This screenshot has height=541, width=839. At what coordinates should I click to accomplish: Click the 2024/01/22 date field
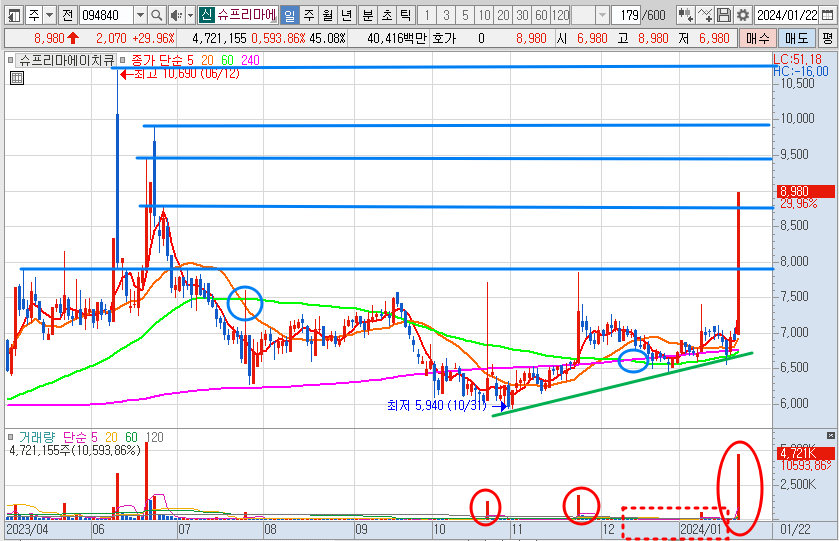(787, 15)
